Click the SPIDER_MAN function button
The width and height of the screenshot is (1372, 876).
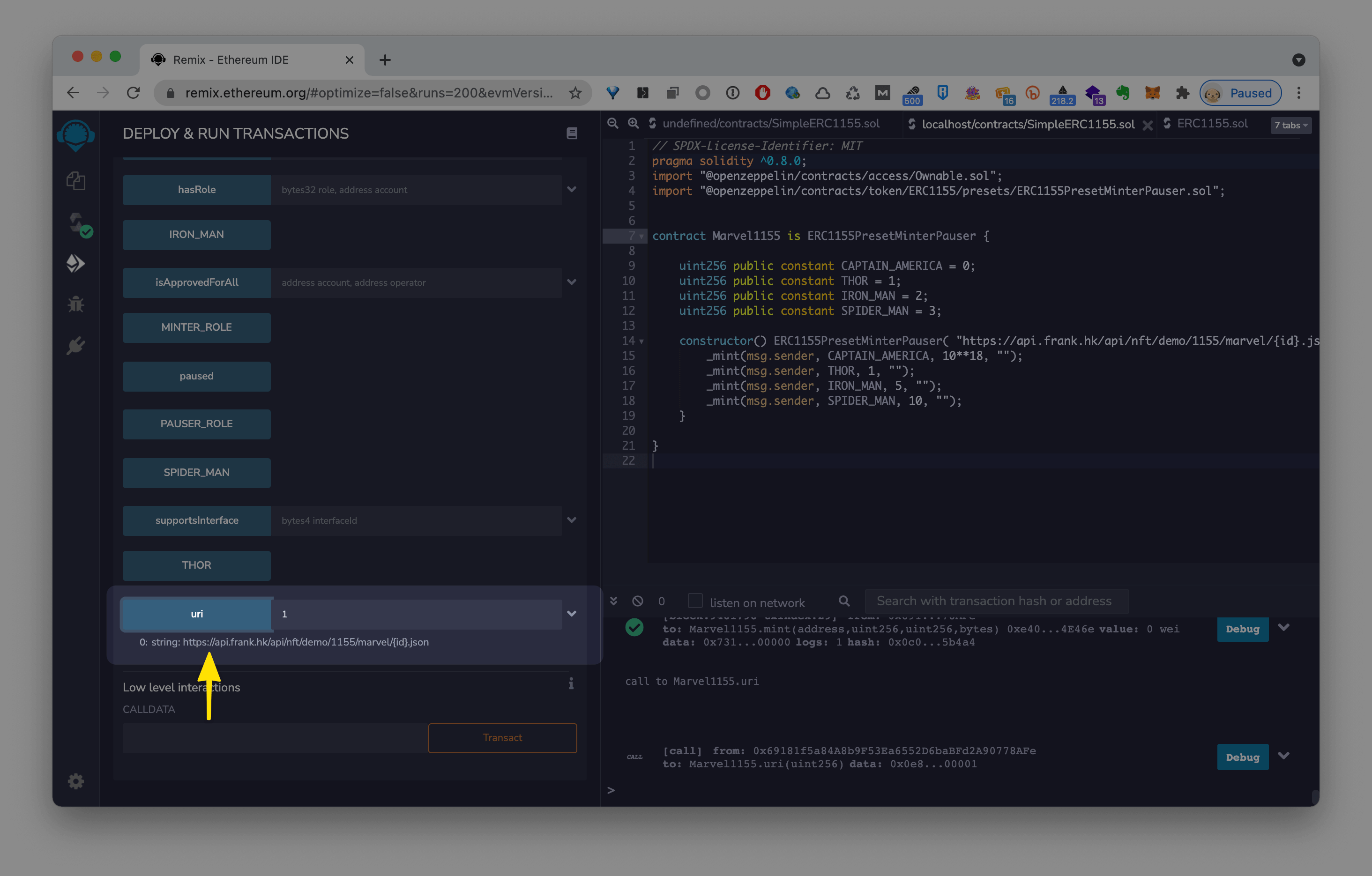[x=197, y=473]
